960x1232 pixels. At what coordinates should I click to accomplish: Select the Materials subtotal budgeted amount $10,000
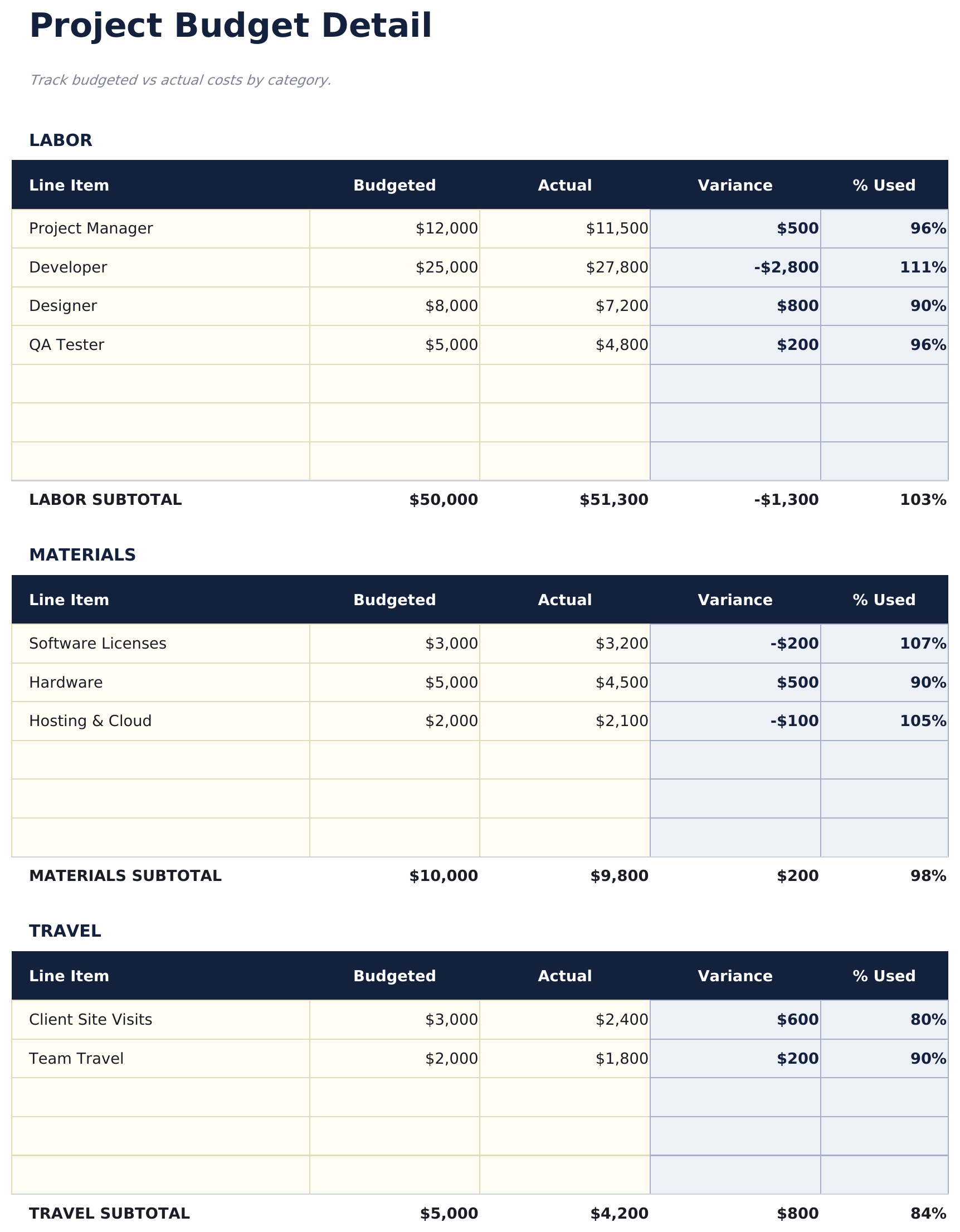click(444, 876)
